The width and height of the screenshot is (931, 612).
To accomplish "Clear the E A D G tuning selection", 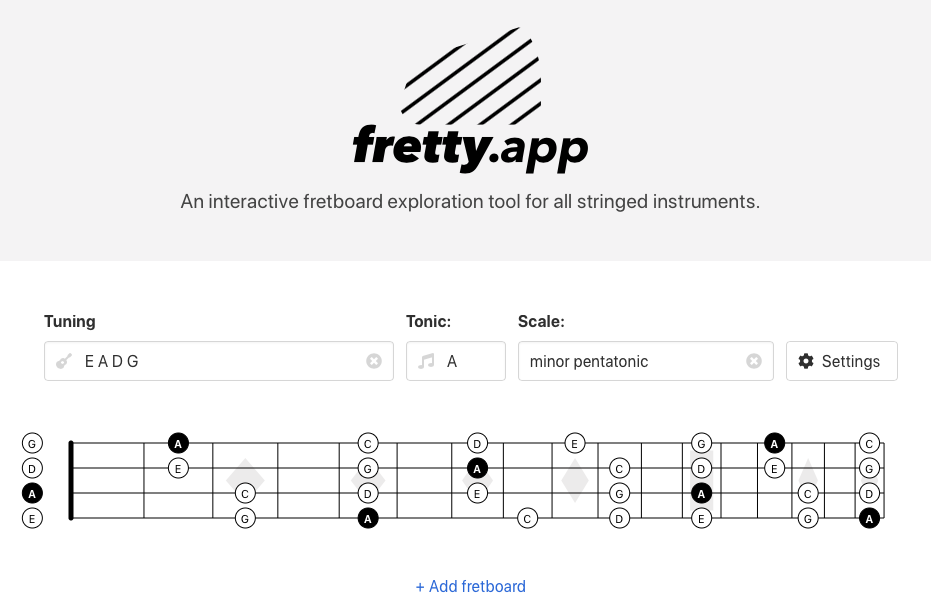I will point(374,361).
